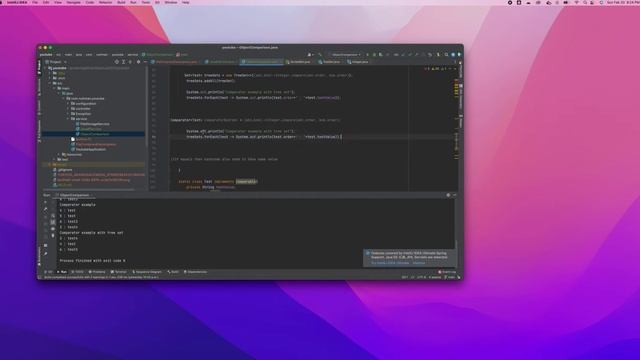The width and height of the screenshot is (640, 360).
Task: Collapse the src folder in project tree
Action: (x=50, y=83)
